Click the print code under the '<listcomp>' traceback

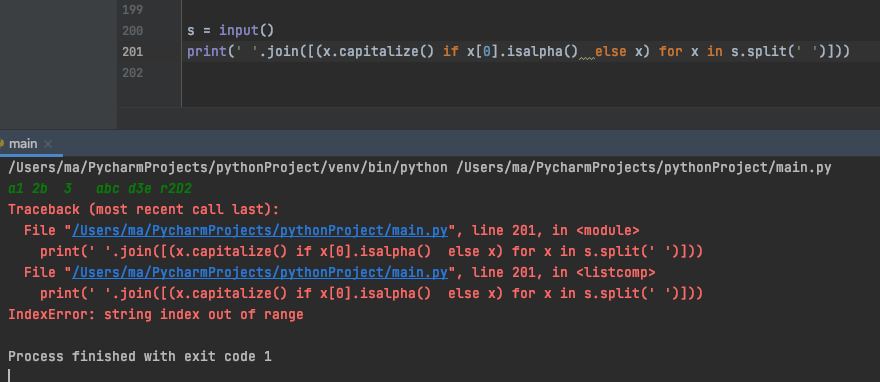pos(372,293)
